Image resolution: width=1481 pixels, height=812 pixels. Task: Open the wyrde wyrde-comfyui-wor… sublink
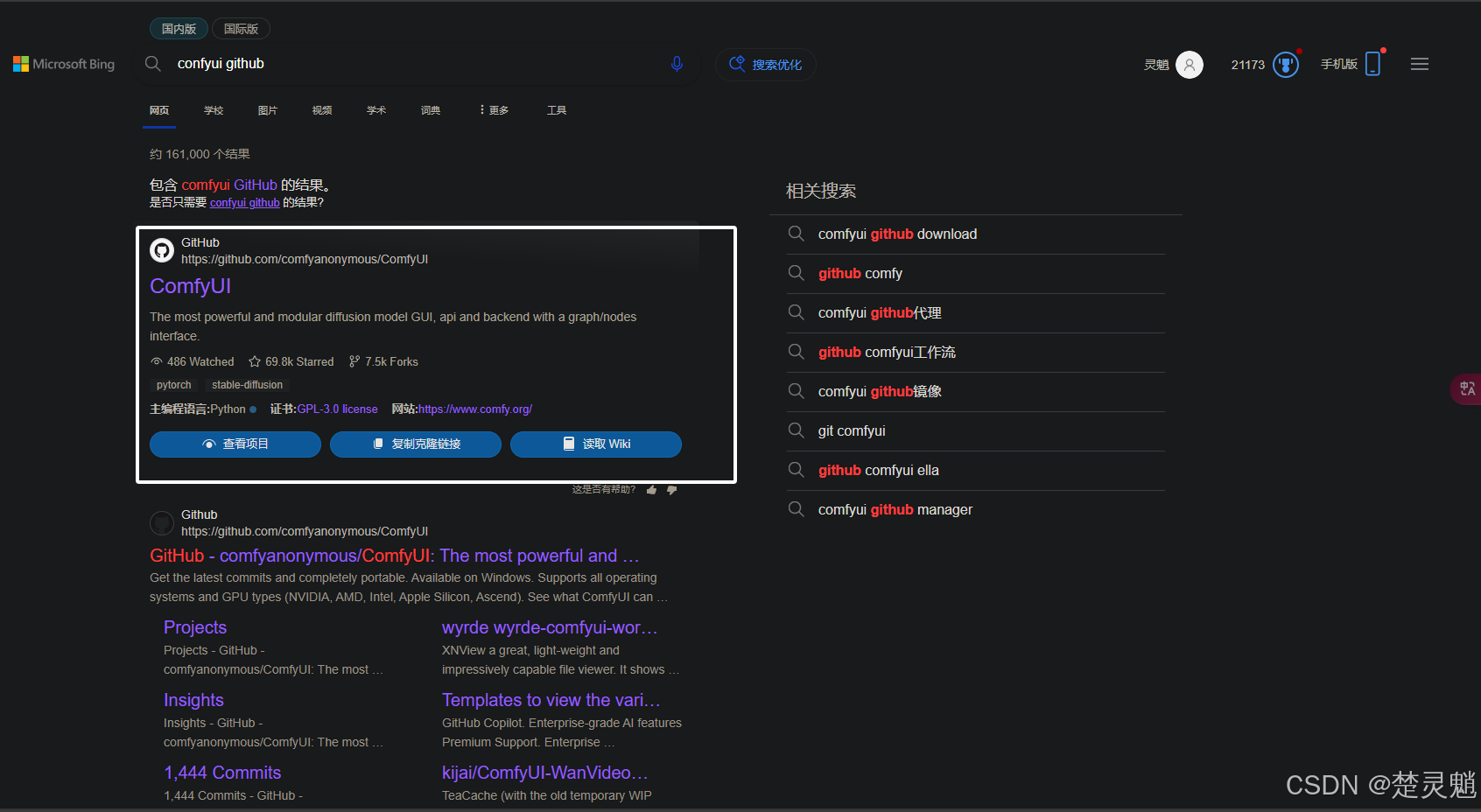point(550,627)
